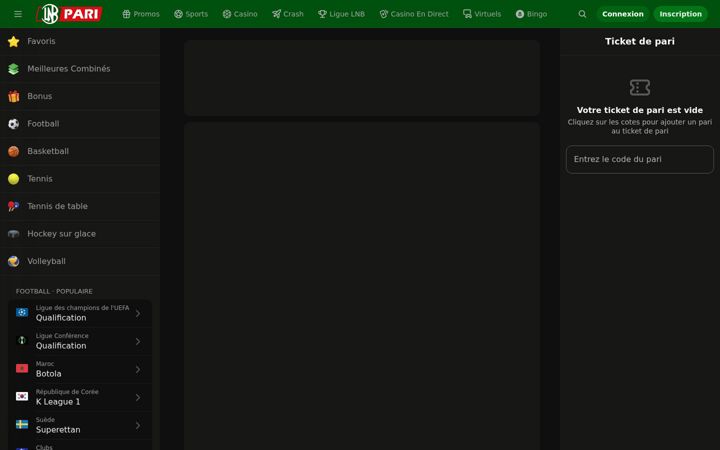The height and width of the screenshot is (450, 720).
Task: Open the Crash menu item
Action: click(x=288, y=14)
